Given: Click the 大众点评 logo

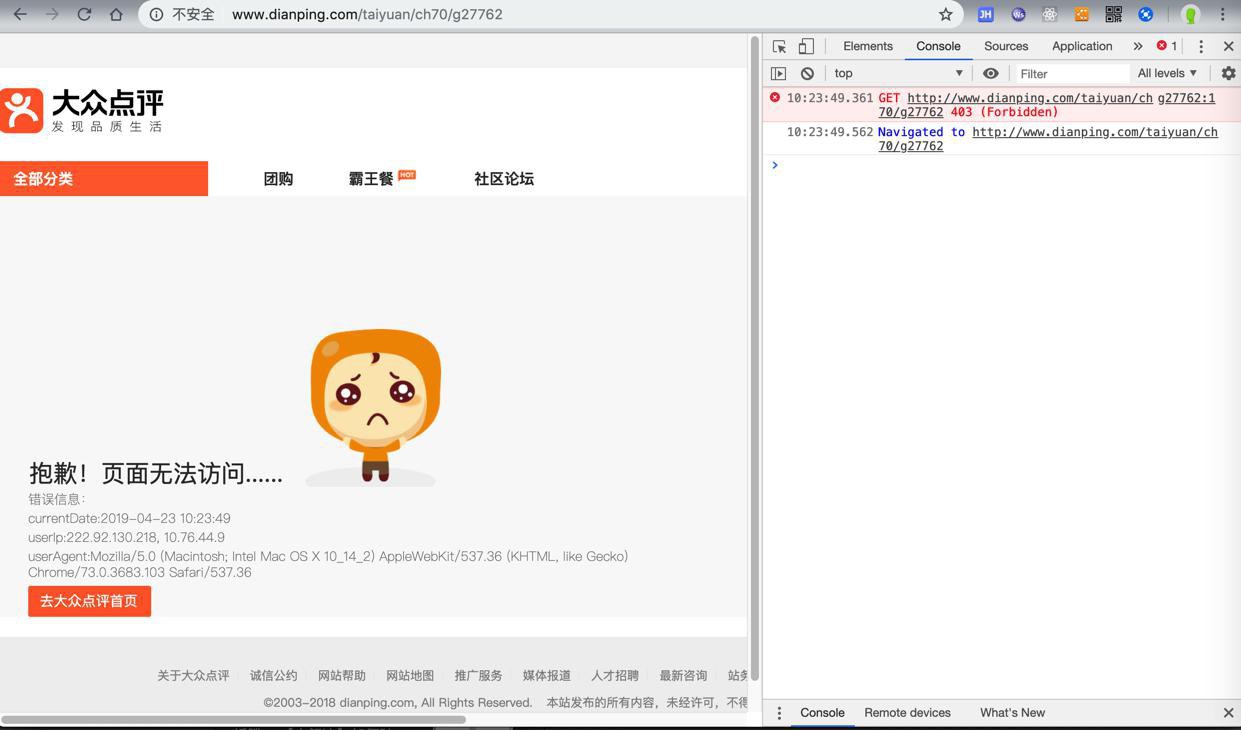Looking at the screenshot, I should coord(82,110).
